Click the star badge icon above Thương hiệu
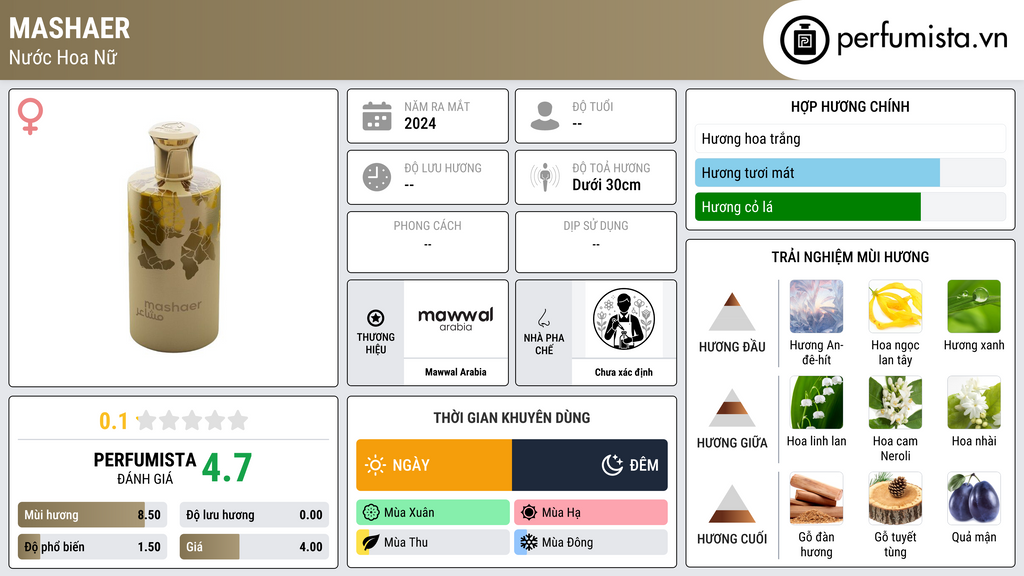 tap(376, 318)
